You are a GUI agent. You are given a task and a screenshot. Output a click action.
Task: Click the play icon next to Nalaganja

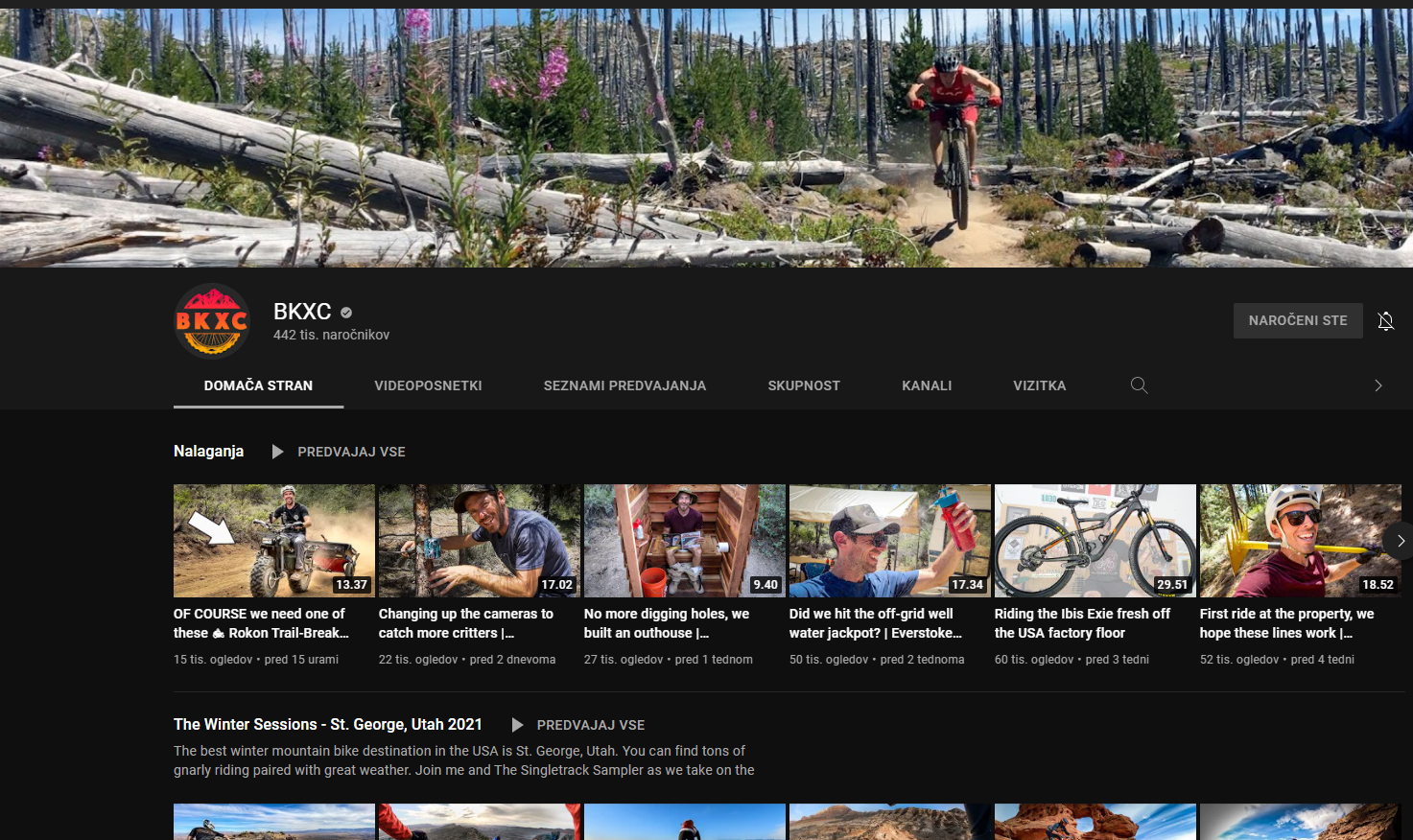277,452
